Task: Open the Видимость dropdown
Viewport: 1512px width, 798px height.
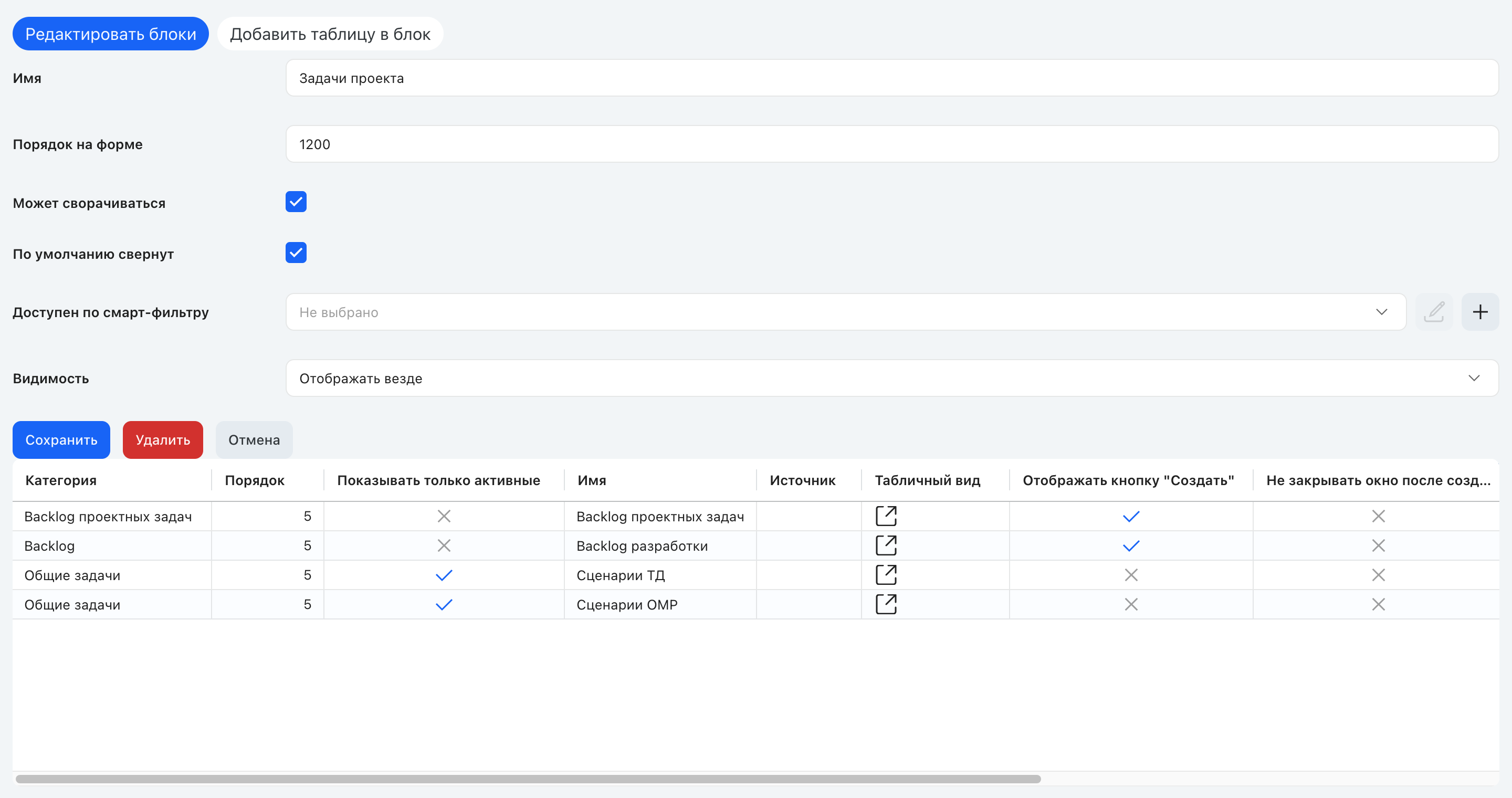Action: point(891,379)
